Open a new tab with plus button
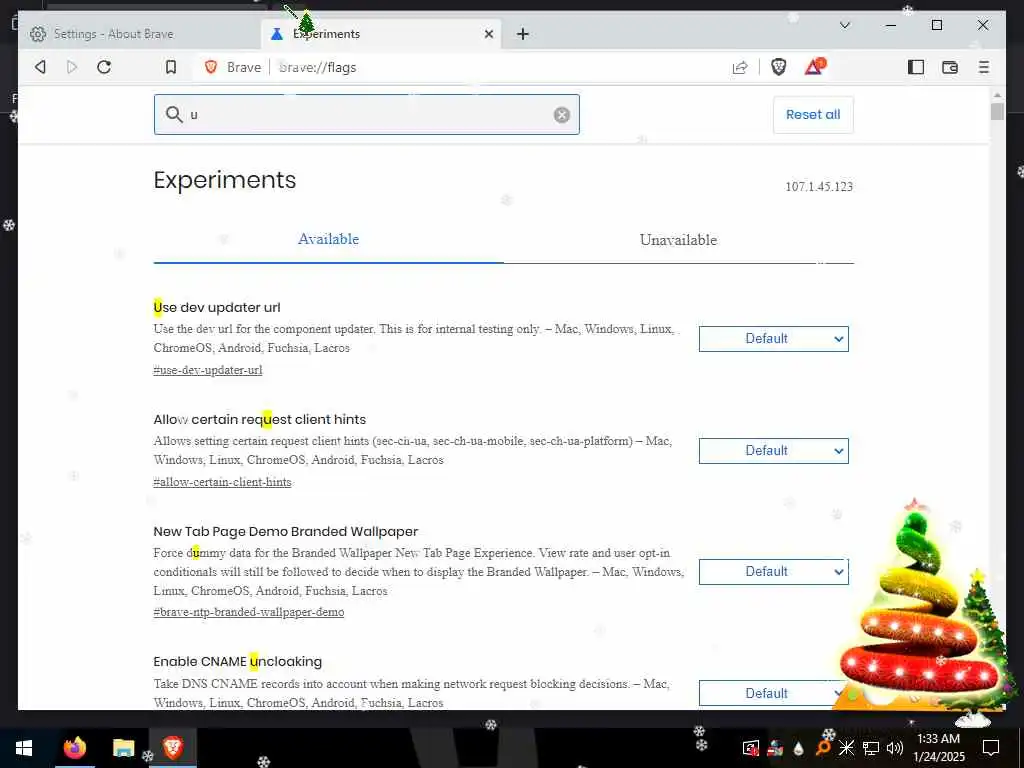The width and height of the screenshot is (1024, 768). pyautogui.click(x=522, y=34)
